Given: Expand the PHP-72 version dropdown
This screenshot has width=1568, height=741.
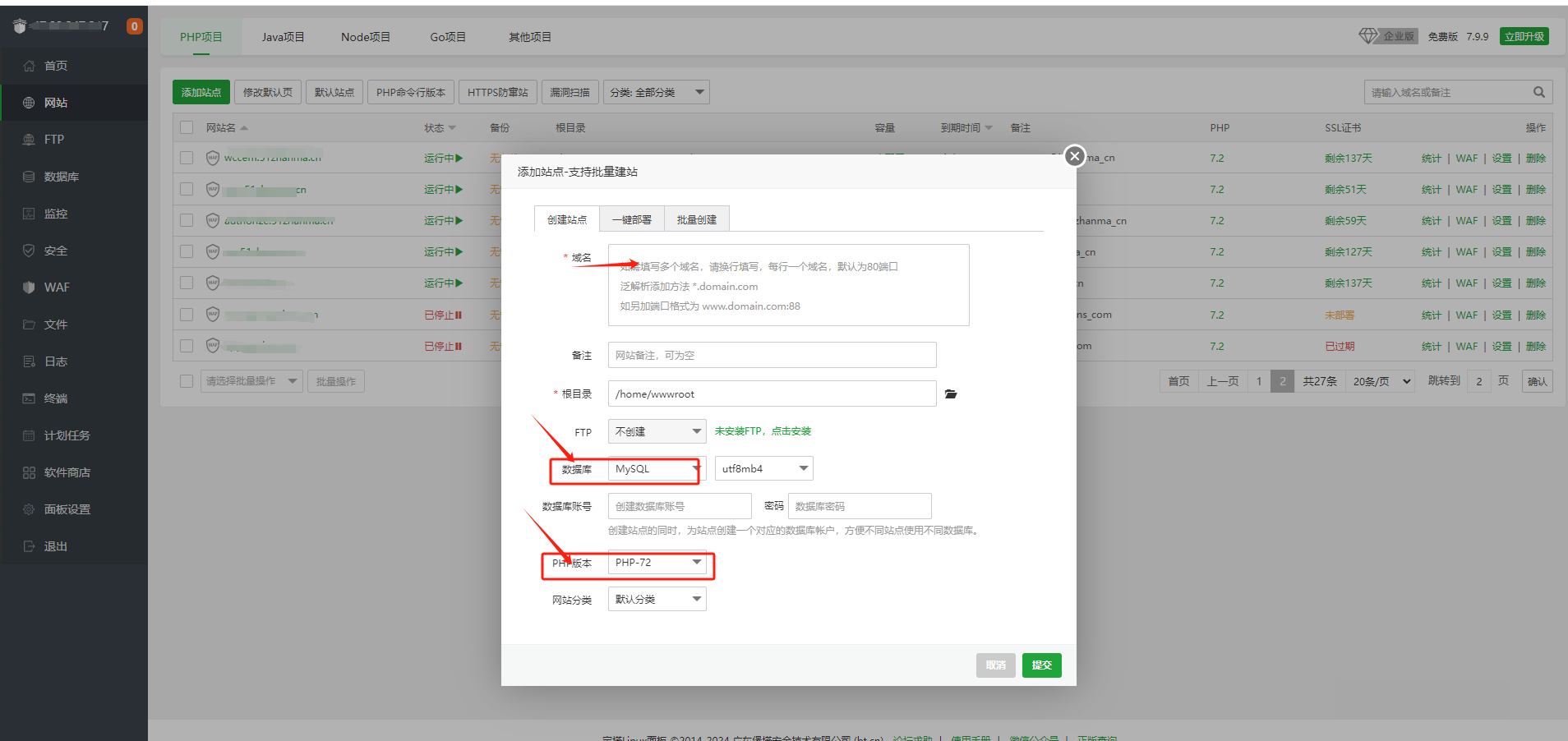Looking at the screenshot, I should click(657, 563).
